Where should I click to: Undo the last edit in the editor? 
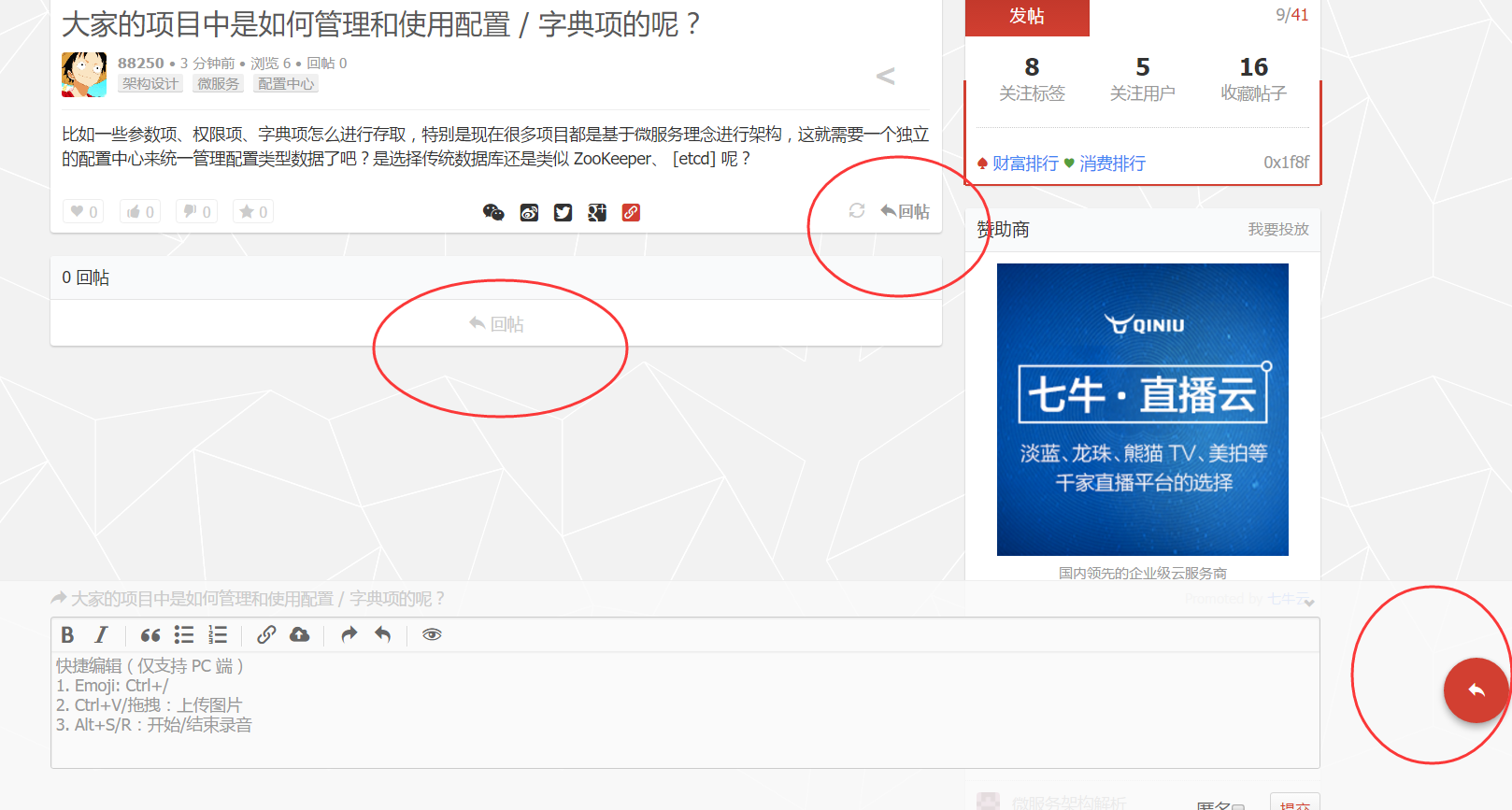point(383,635)
